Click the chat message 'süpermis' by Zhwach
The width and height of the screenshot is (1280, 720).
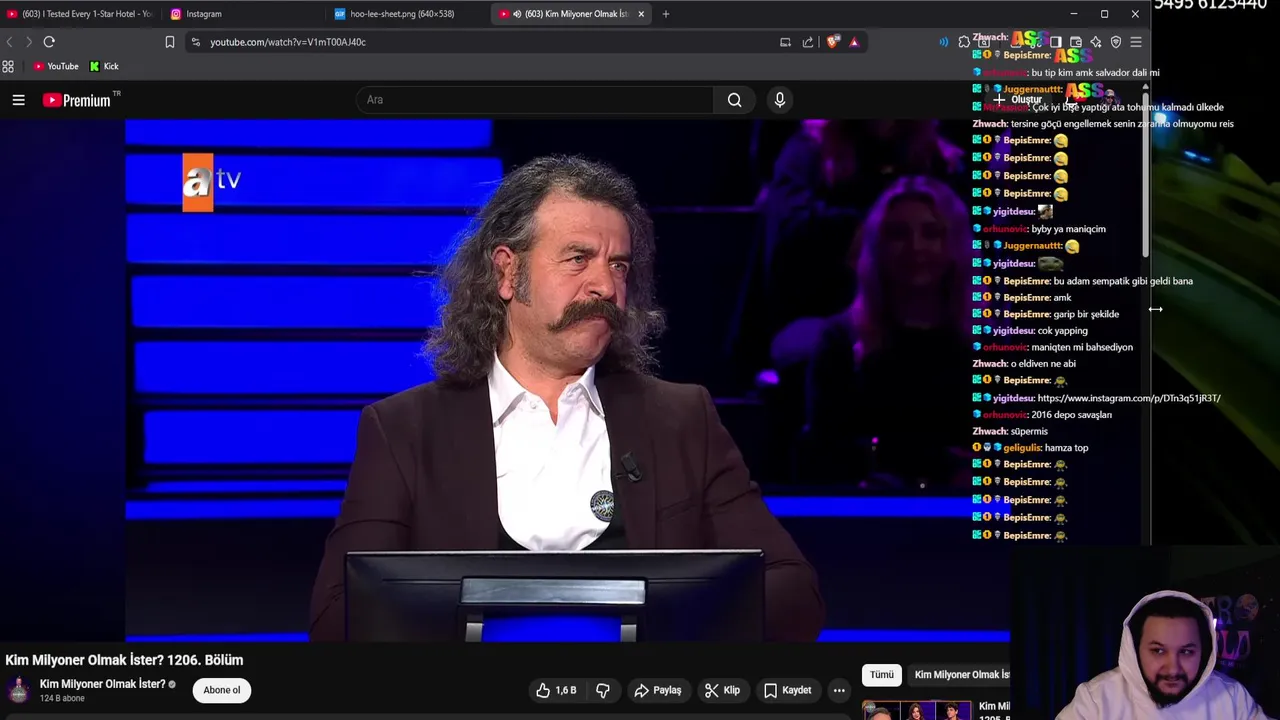pyautogui.click(x=1029, y=431)
